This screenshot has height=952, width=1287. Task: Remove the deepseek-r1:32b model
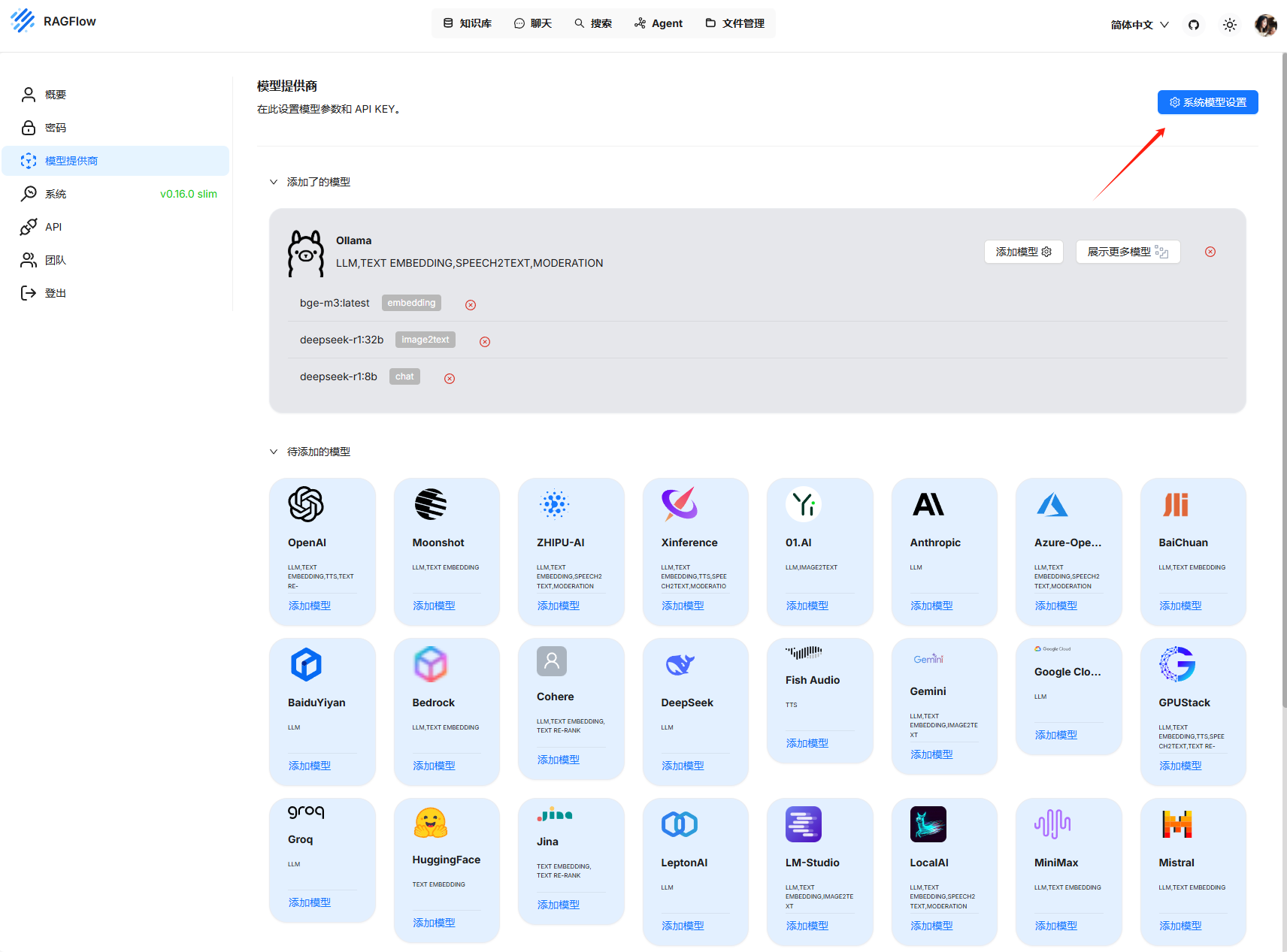(x=485, y=342)
